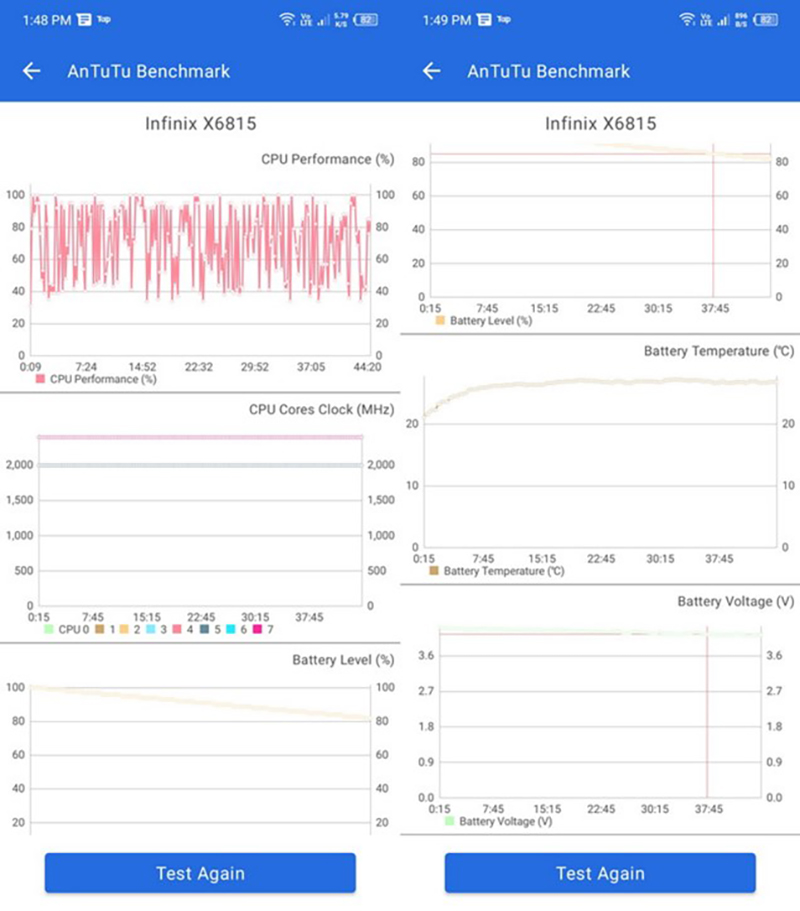The width and height of the screenshot is (800, 911).
Task: Toggle the CPU Performance (%) legend entry
Action: [x=96, y=380]
